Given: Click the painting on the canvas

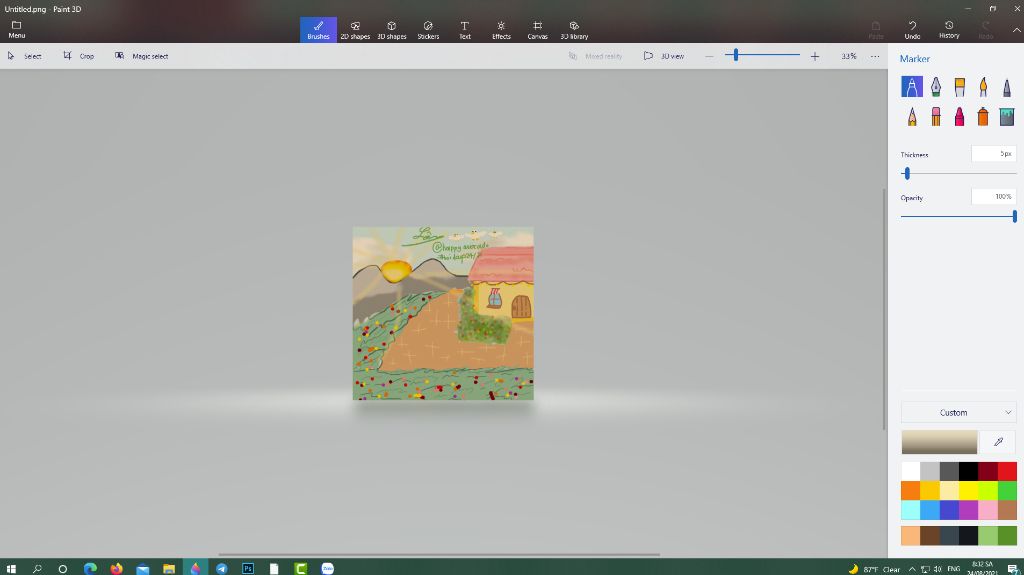Looking at the screenshot, I should point(443,313).
